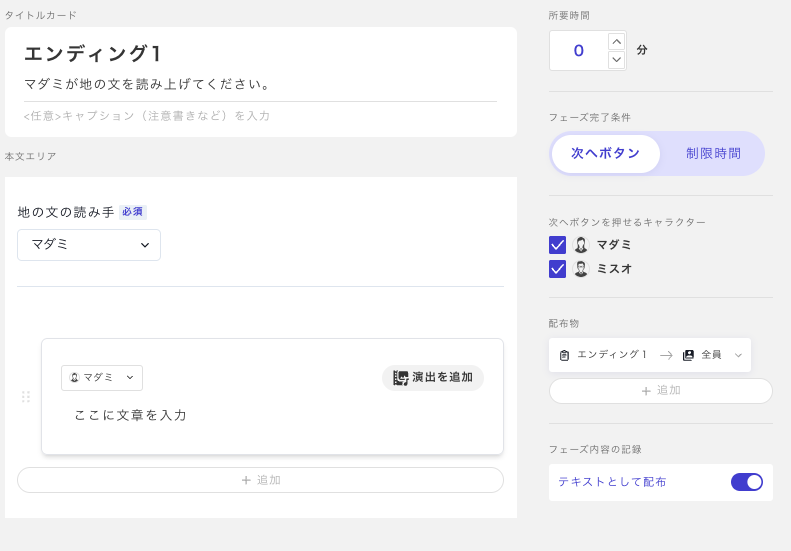Expand the 全員 distribution target dropdown

[x=738, y=355]
